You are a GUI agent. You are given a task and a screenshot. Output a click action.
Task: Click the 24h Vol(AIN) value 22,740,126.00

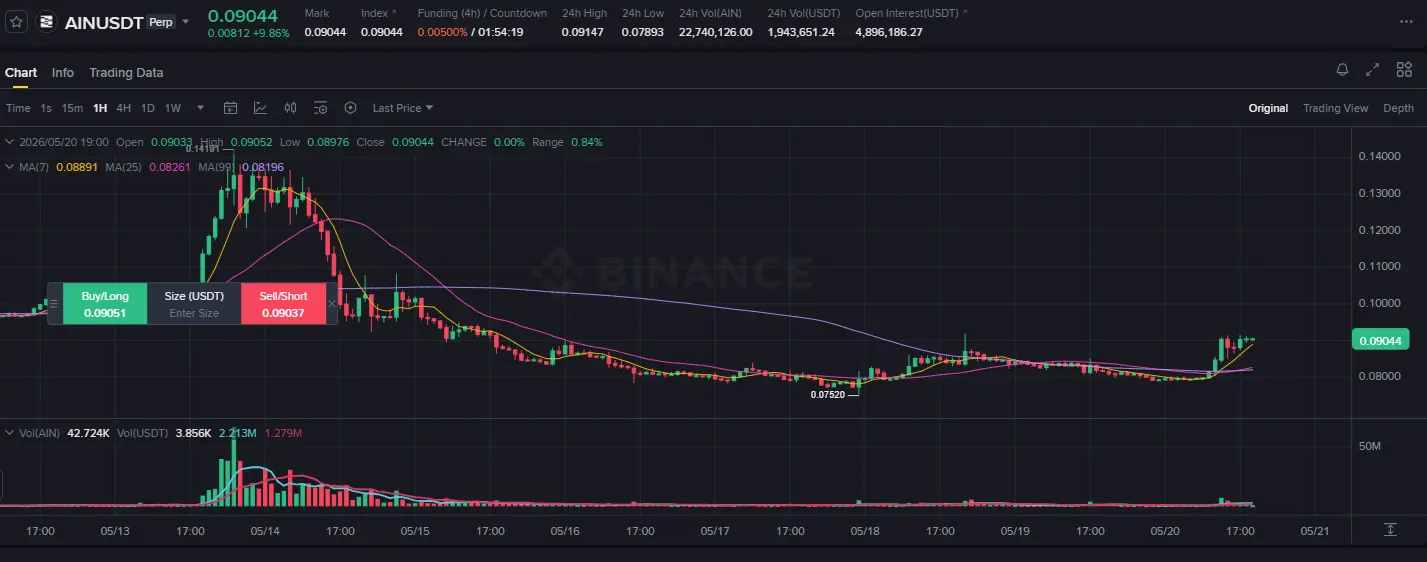[x=715, y=32]
